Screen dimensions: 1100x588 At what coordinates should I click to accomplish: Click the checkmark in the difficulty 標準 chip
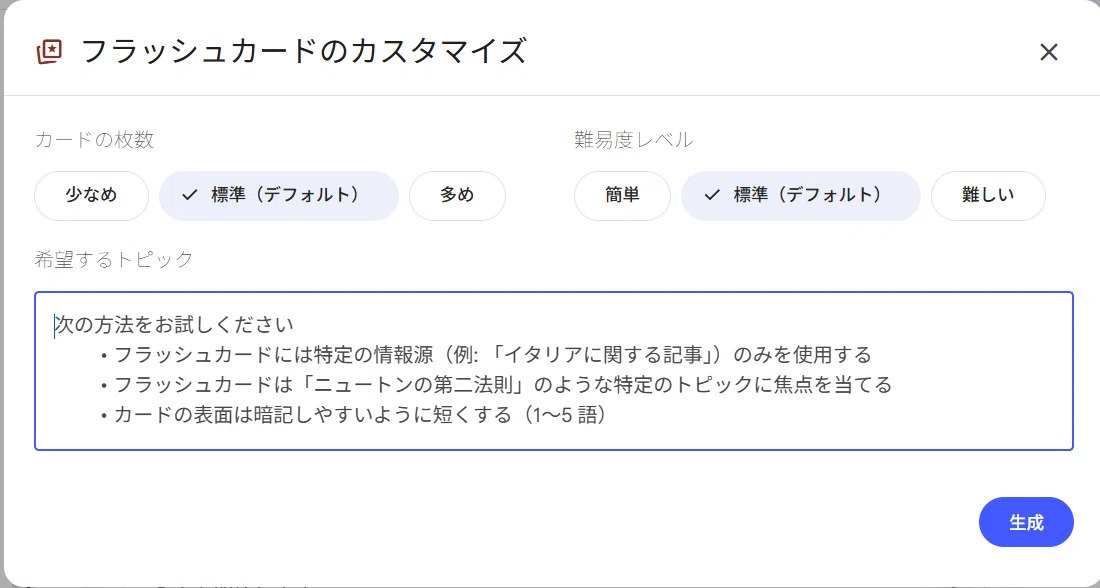point(711,196)
